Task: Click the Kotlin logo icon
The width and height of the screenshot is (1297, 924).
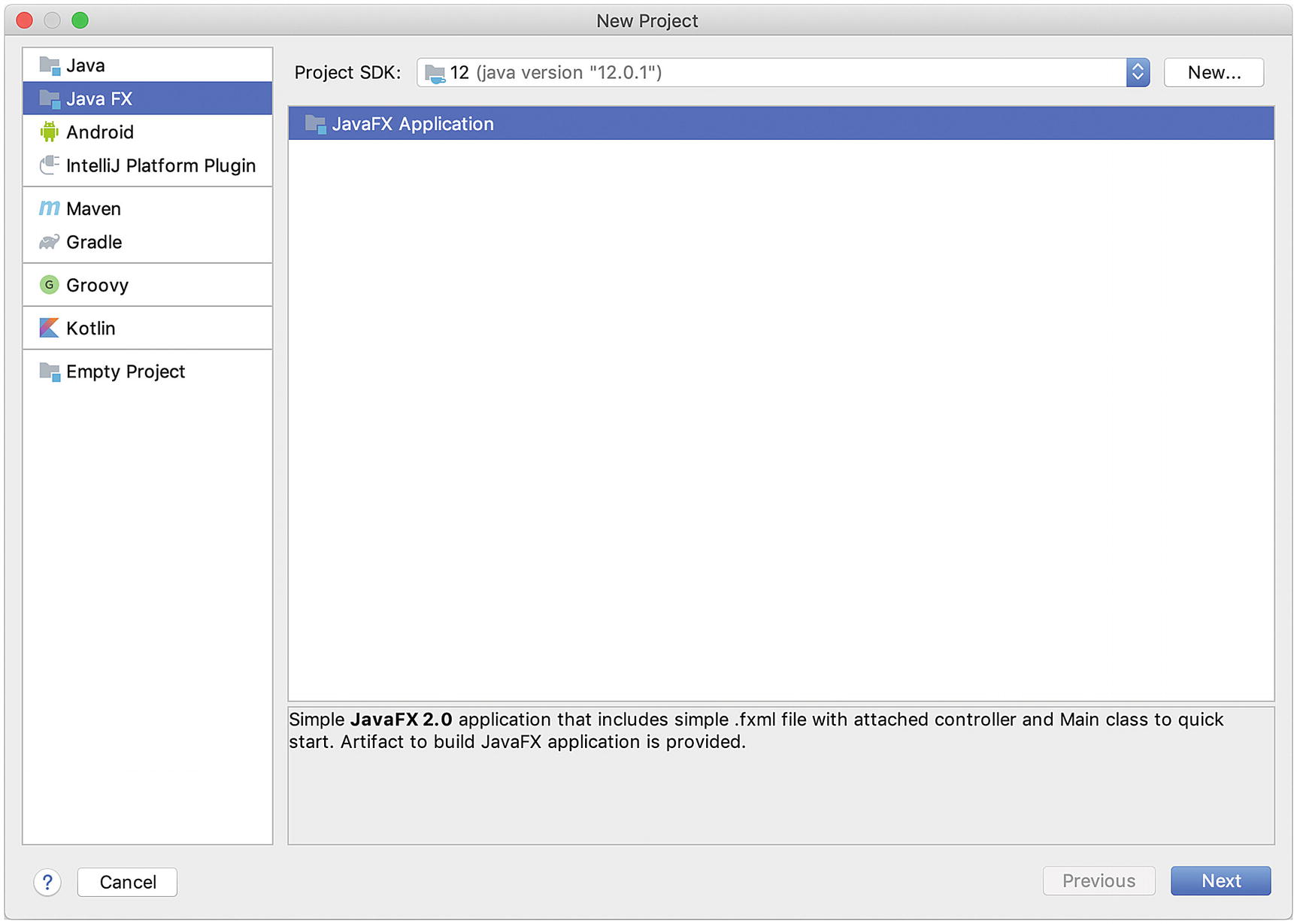Action: tap(50, 328)
